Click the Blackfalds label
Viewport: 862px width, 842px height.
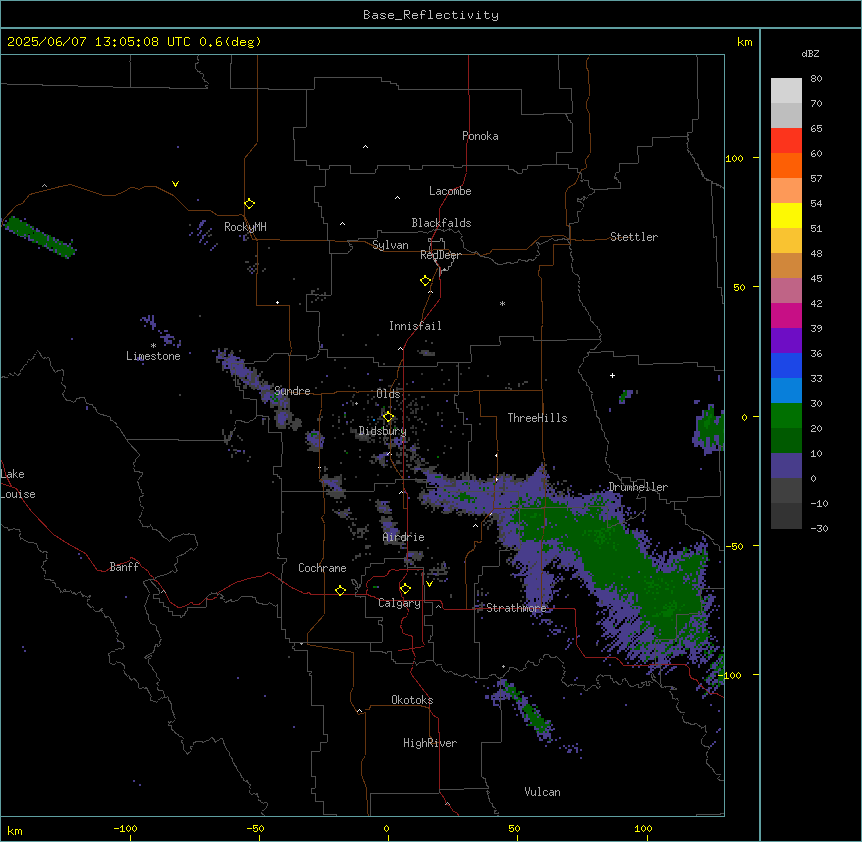pyautogui.click(x=441, y=223)
